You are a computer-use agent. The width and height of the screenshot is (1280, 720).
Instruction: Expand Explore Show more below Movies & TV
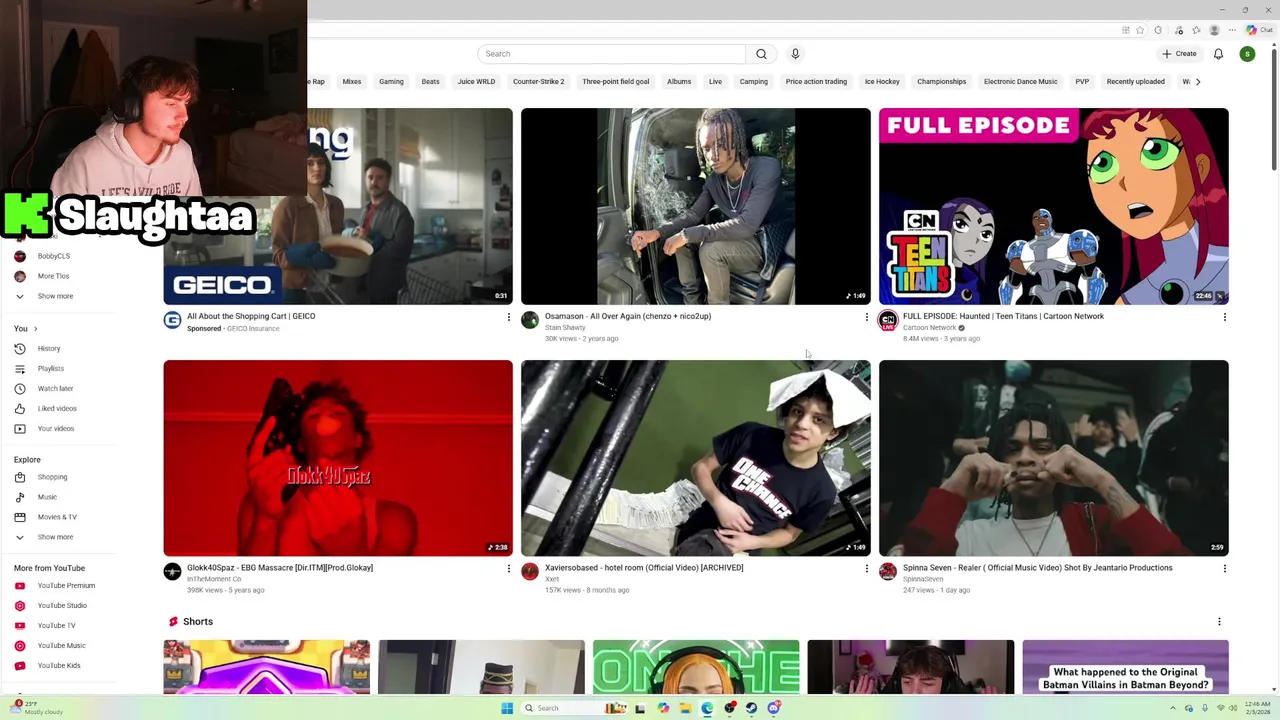click(x=55, y=538)
